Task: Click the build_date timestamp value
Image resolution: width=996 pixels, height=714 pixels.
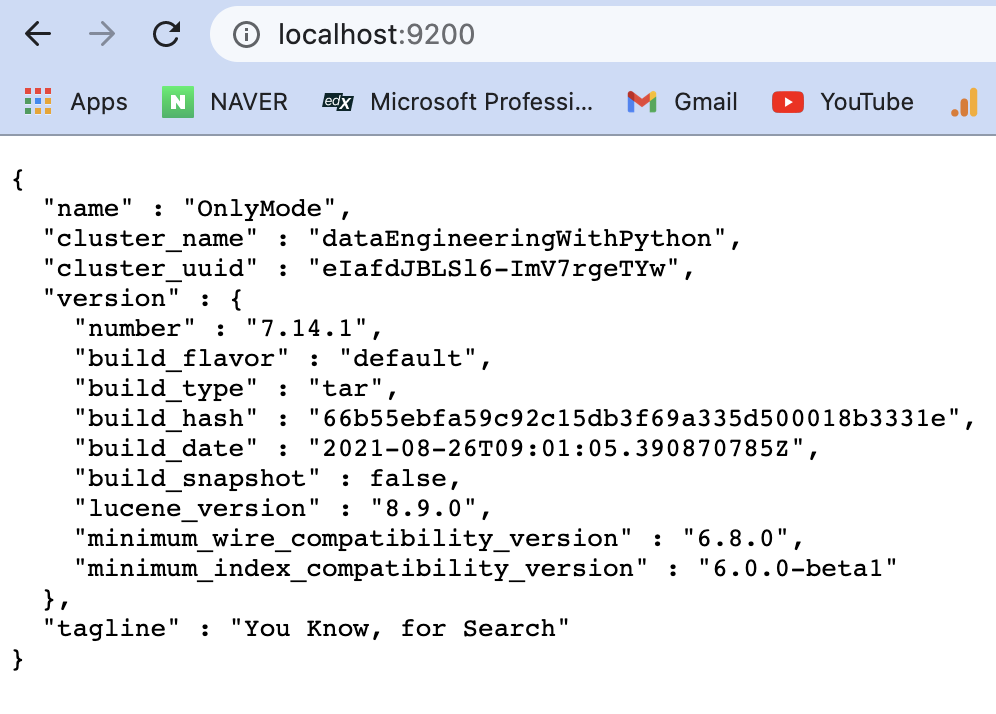Action: click(556, 448)
